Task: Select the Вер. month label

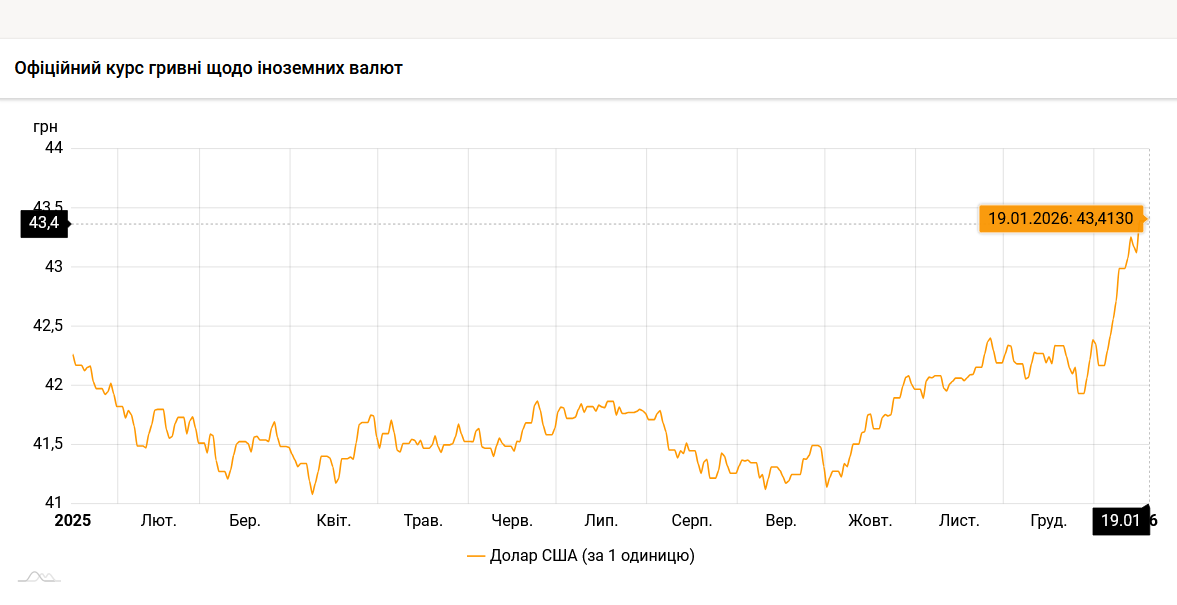Action: (781, 521)
